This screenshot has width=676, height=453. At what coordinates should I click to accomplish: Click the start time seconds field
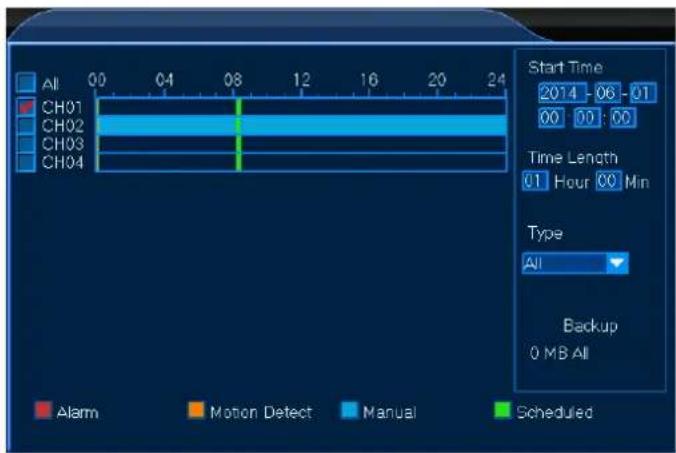[x=623, y=118]
